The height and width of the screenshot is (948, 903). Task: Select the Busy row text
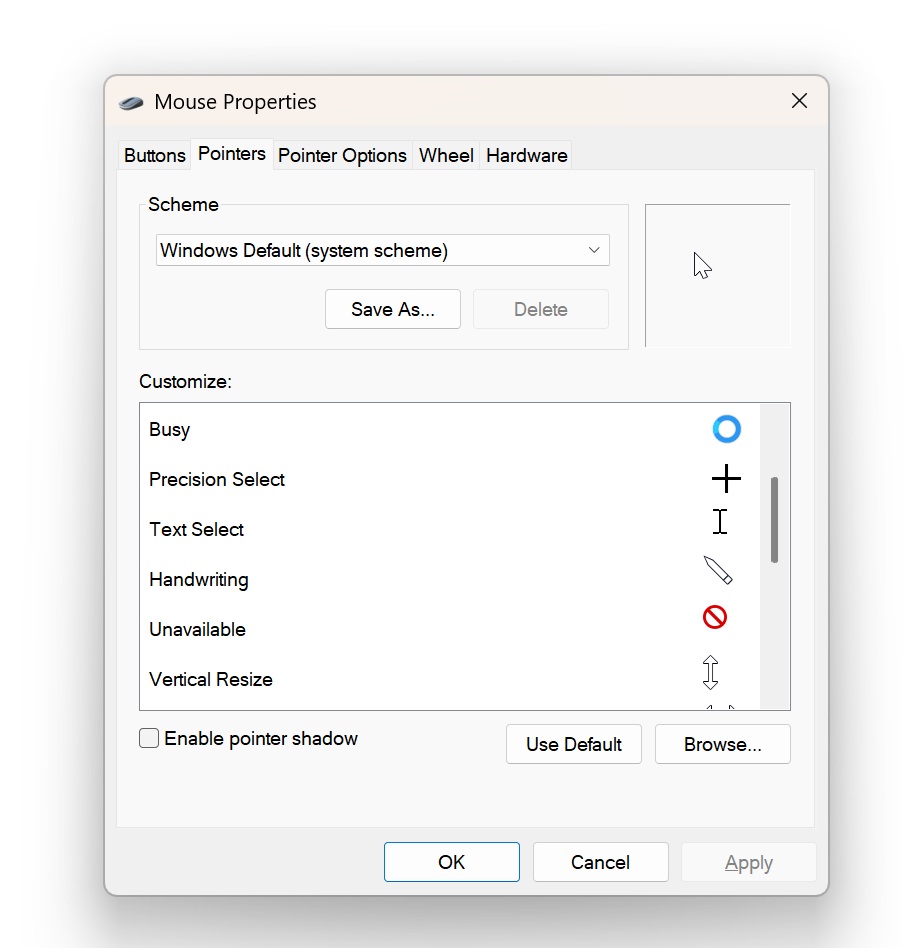169,429
